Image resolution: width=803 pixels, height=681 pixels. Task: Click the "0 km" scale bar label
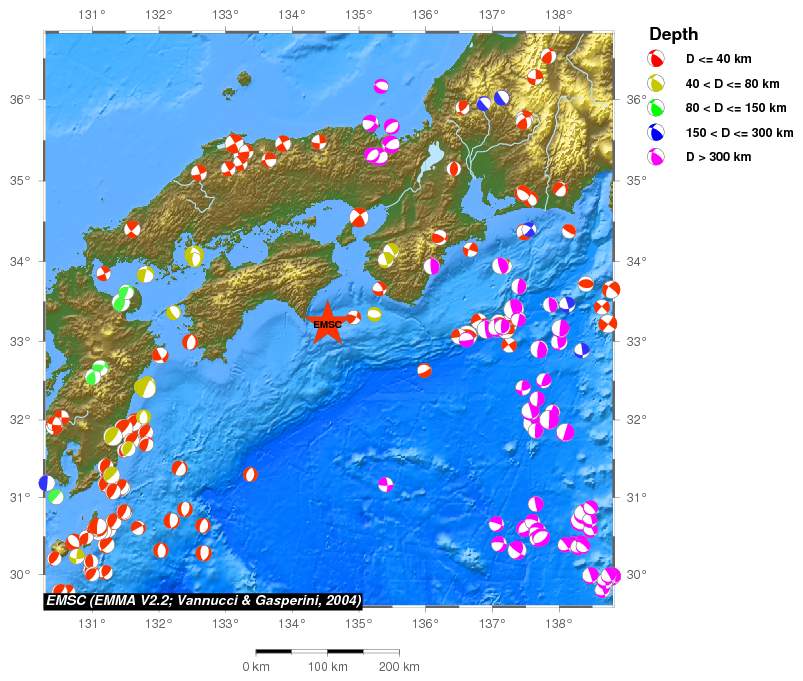click(x=256, y=667)
